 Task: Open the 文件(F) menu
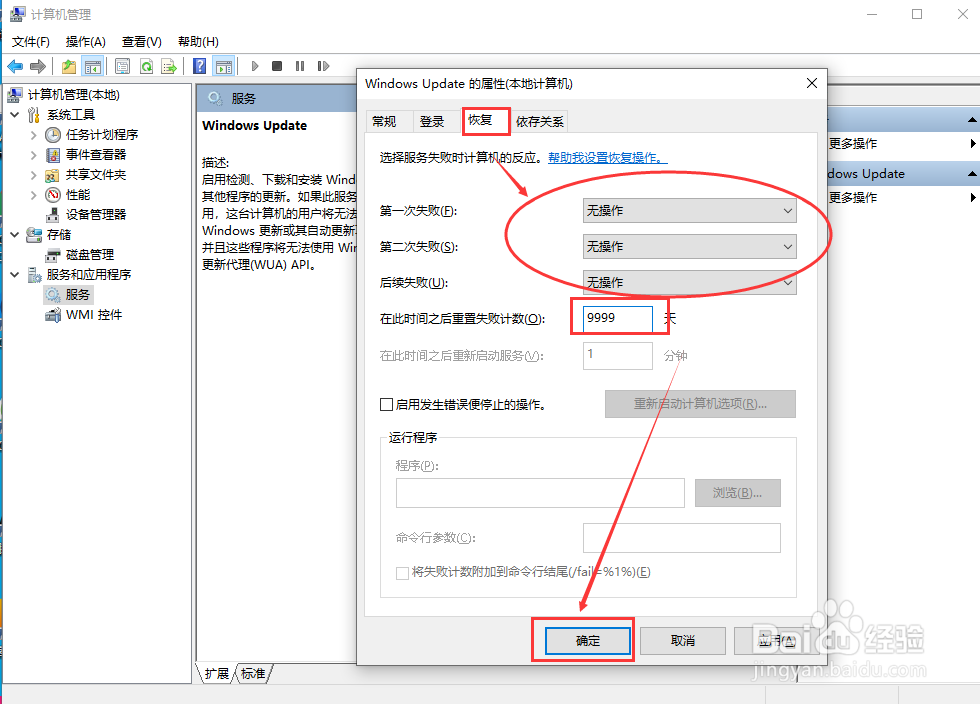pyautogui.click(x=31, y=42)
